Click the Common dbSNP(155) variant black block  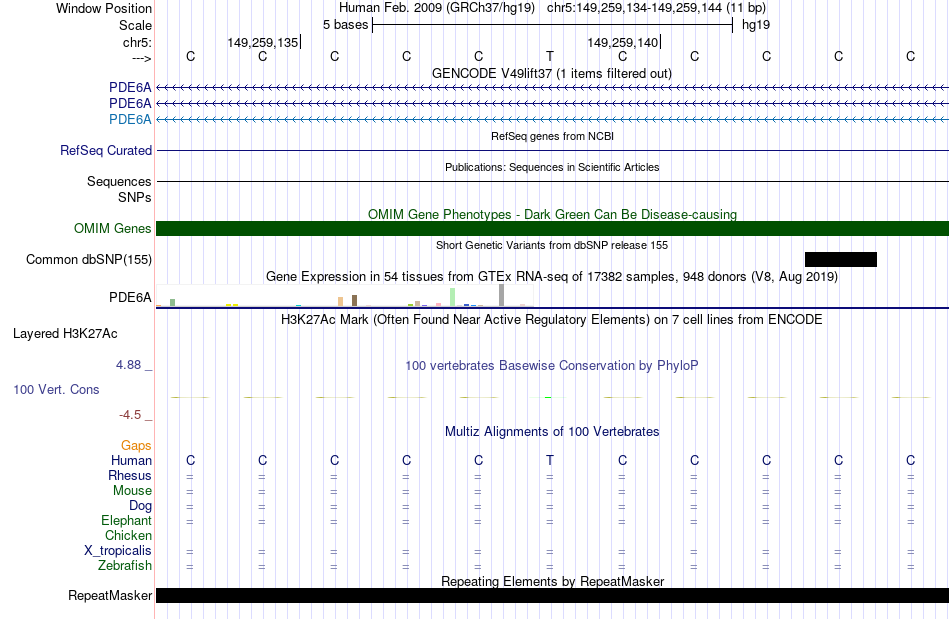tap(840, 259)
